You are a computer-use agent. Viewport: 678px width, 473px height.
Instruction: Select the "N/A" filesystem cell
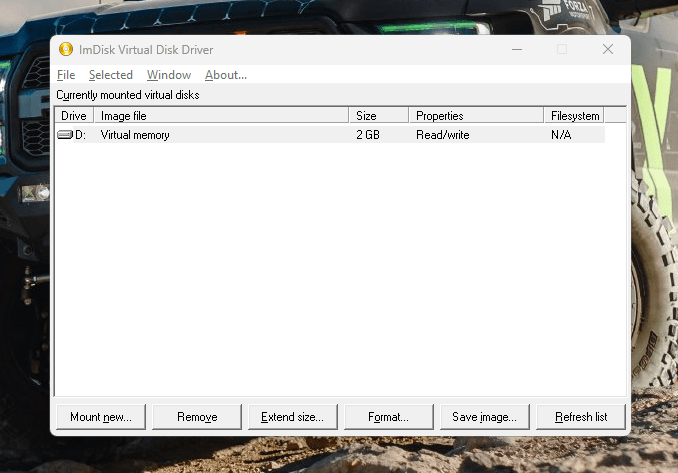561,135
